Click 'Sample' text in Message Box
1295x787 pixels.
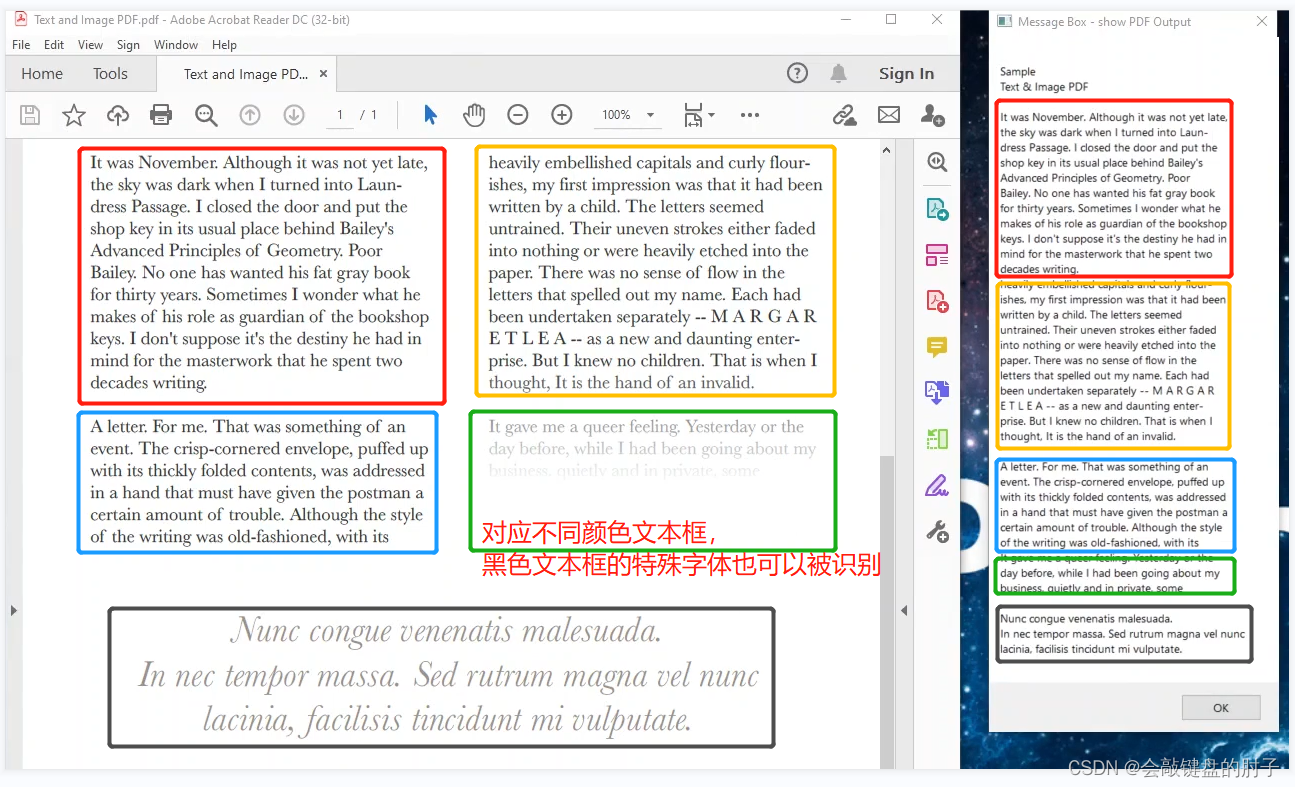[x=1018, y=72]
